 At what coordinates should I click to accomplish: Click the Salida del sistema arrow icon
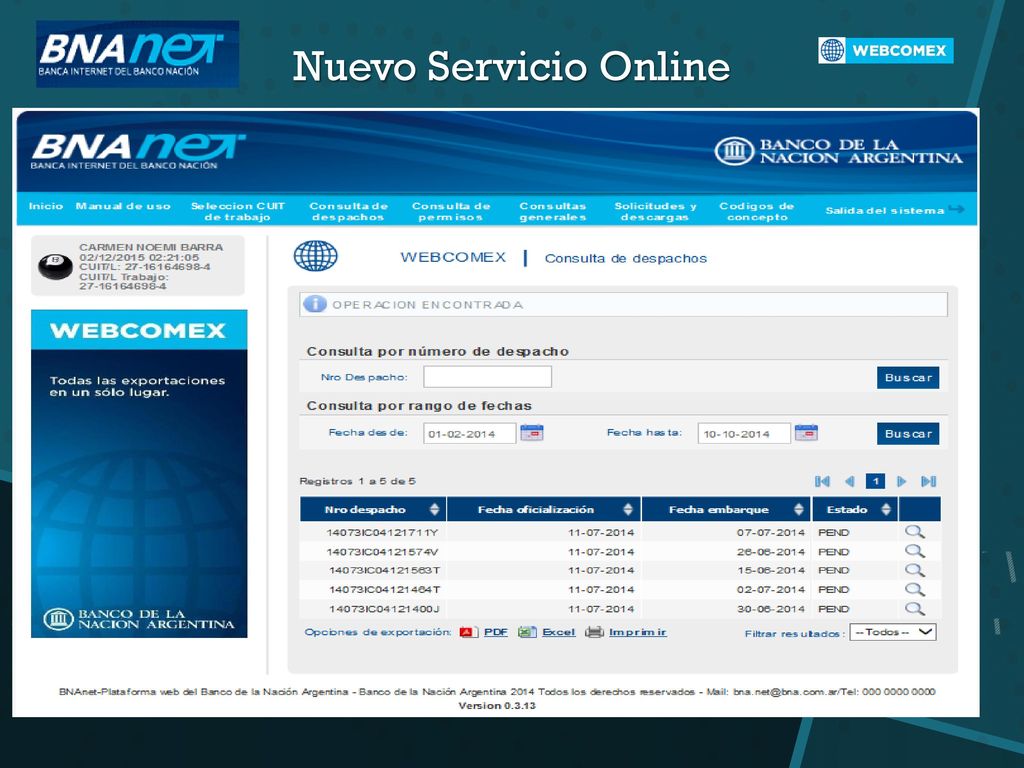956,209
